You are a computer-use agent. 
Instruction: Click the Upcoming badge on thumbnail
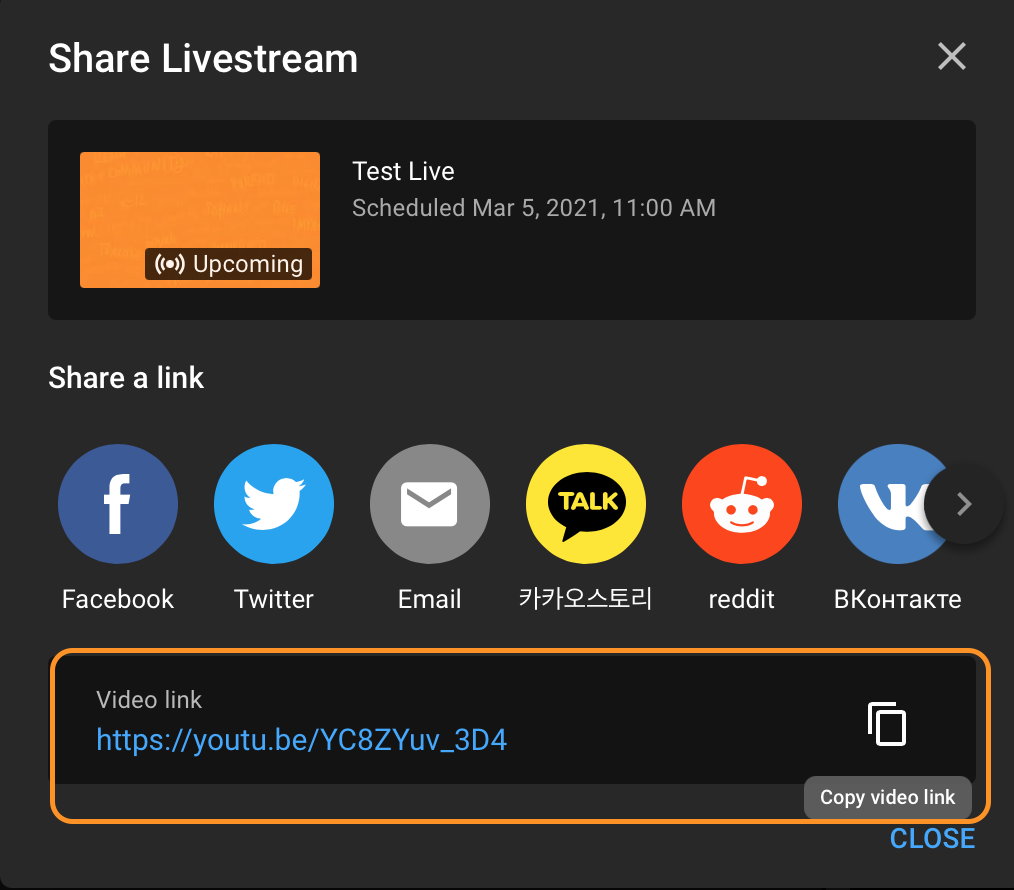(228, 264)
